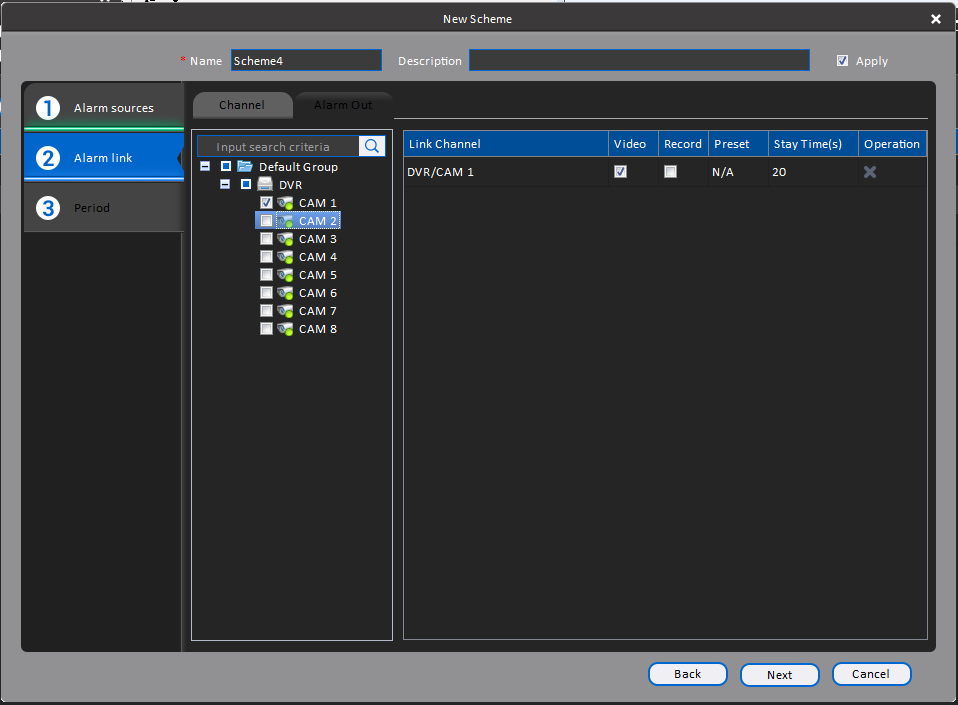The image size is (958, 705).
Task: Collapse the Default Group tree node
Action: click(205, 166)
